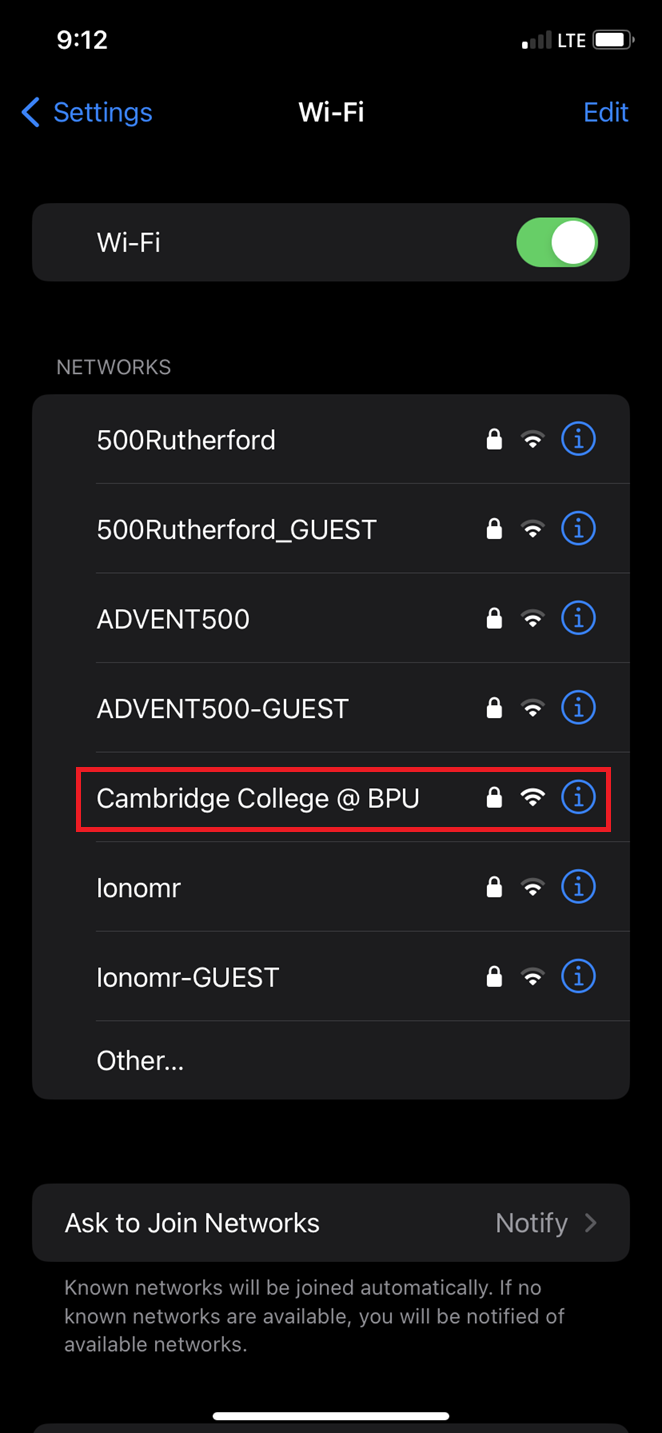This screenshot has width=662, height=1433.
Task: Tap the Edit button
Action: tap(605, 112)
